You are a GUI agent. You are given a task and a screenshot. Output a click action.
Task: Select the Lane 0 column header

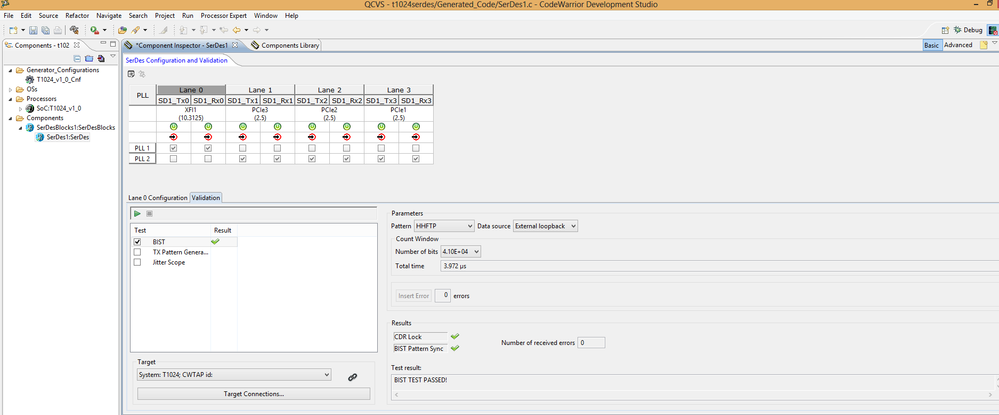coord(191,90)
